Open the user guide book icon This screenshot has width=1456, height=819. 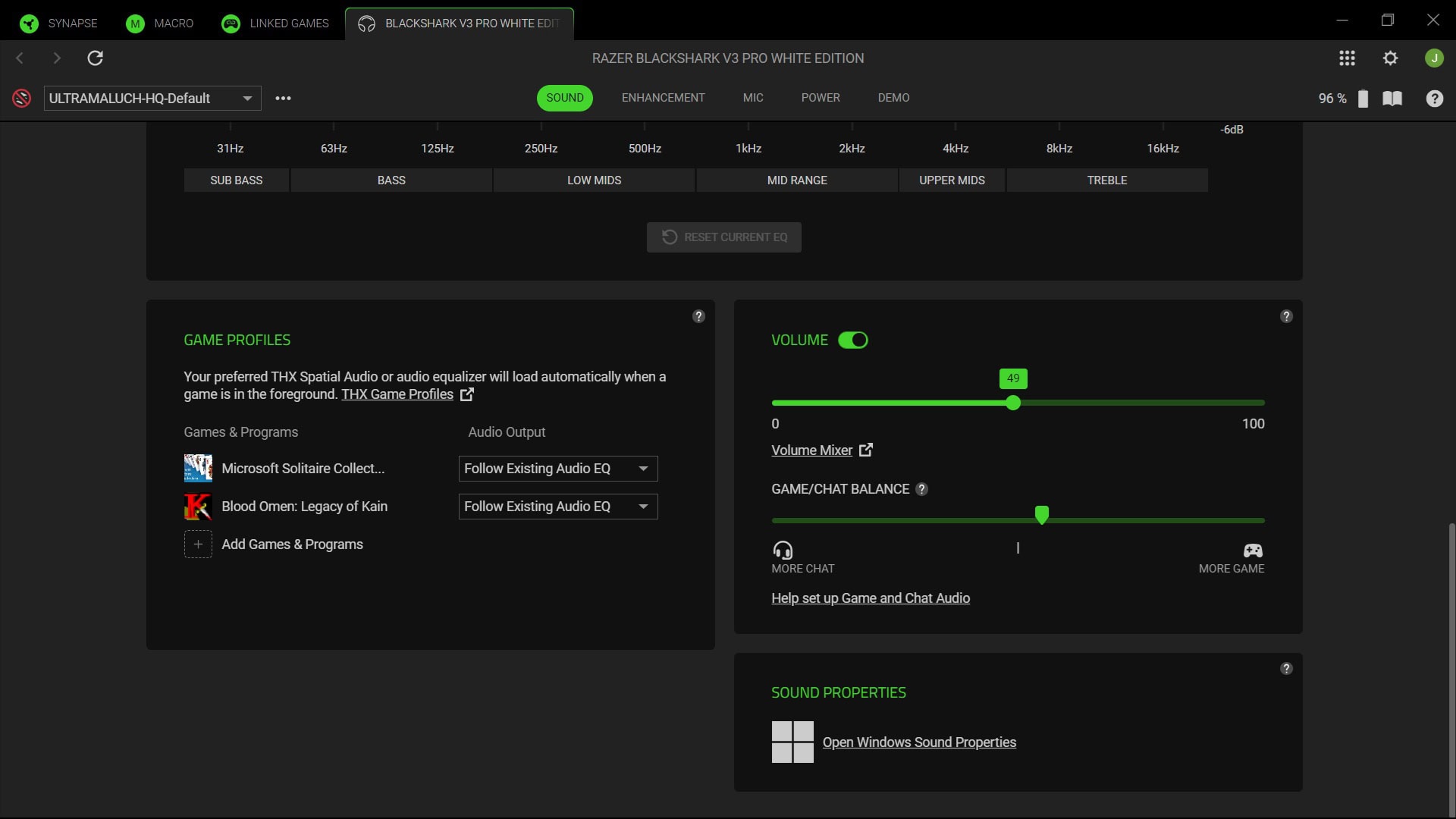[1392, 99]
